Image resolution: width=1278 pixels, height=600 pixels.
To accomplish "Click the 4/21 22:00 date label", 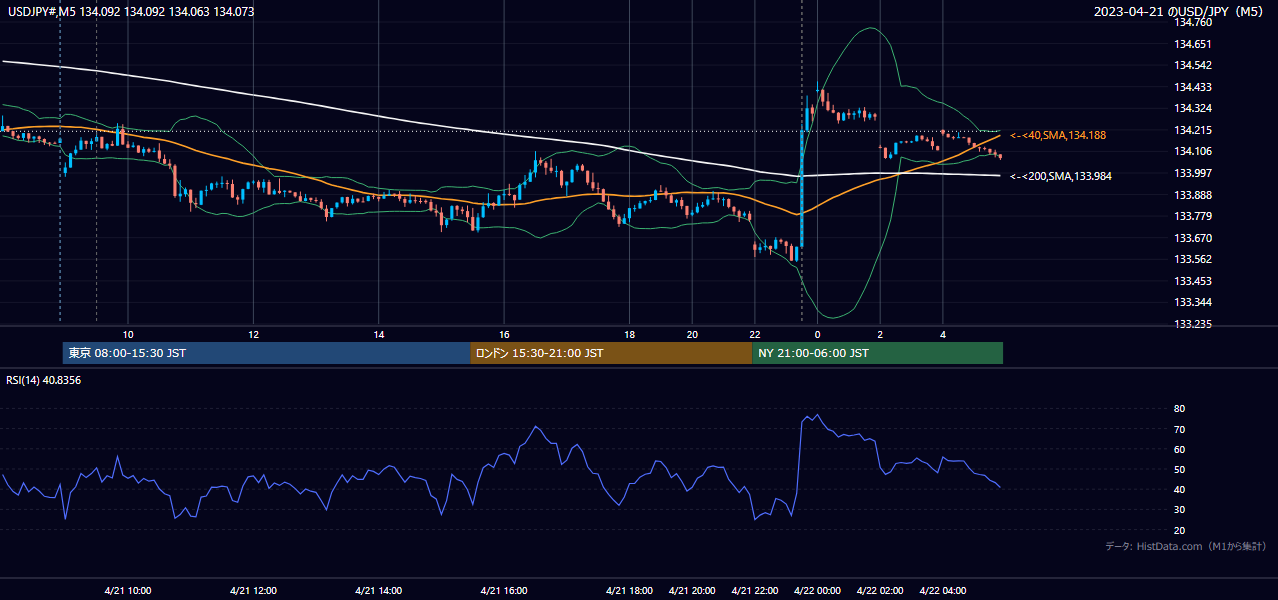I will click(755, 591).
